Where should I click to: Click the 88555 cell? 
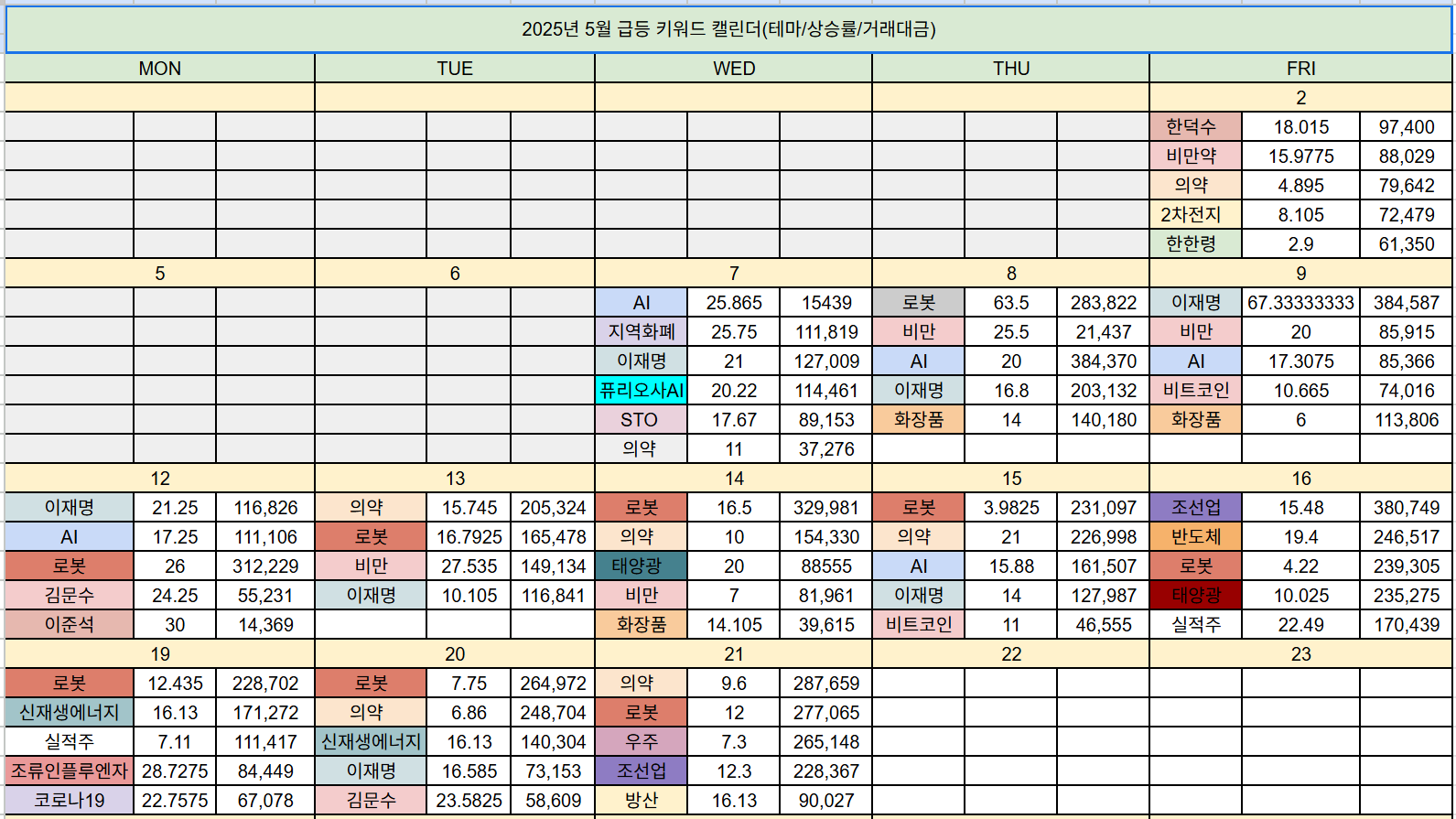pyautogui.click(x=826, y=566)
